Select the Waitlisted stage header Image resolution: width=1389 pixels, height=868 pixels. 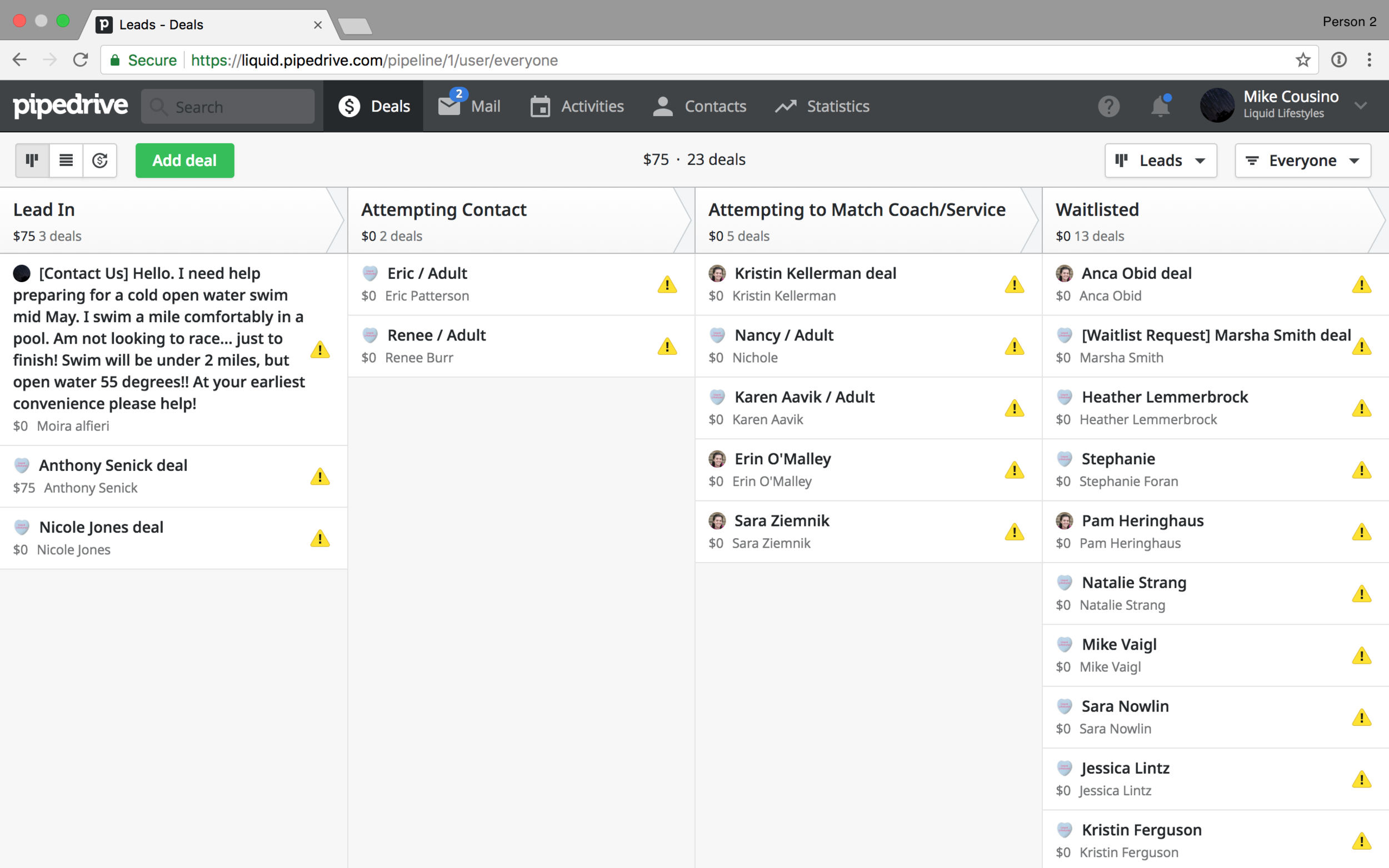(x=1215, y=220)
